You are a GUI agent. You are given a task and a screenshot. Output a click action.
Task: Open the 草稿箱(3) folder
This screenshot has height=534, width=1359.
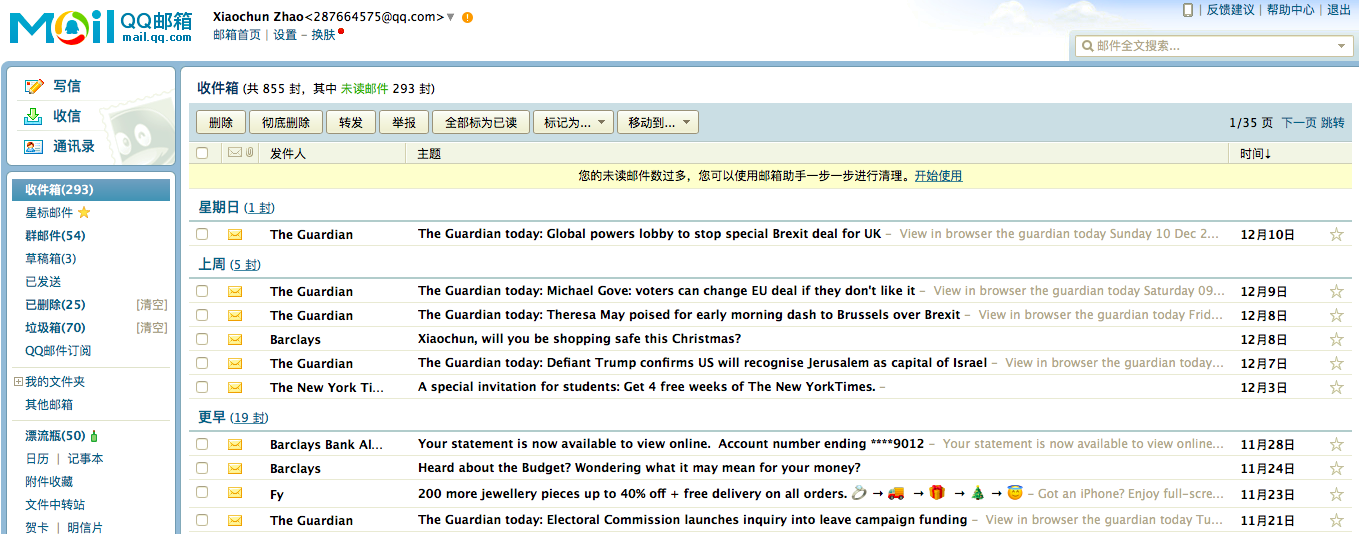point(50,259)
